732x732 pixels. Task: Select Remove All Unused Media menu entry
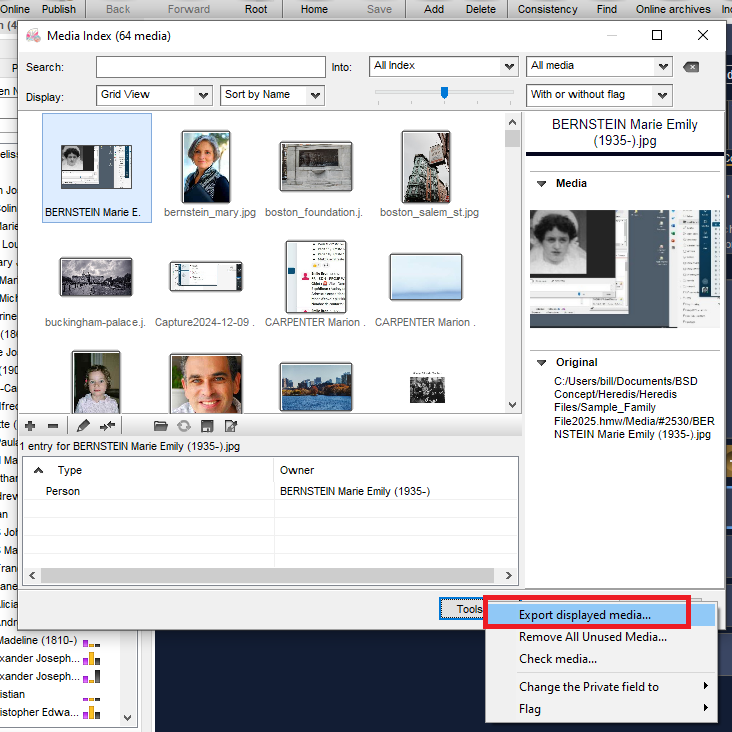pos(592,637)
